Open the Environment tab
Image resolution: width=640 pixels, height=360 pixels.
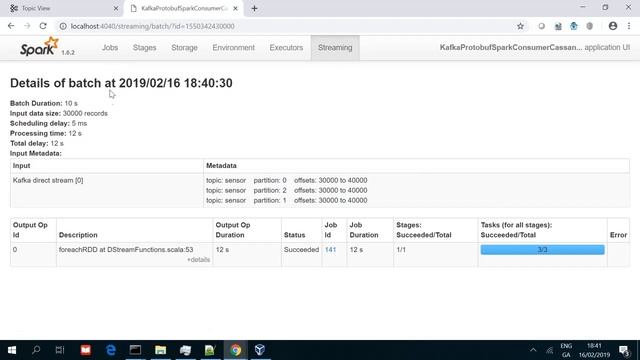pyautogui.click(x=233, y=48)
